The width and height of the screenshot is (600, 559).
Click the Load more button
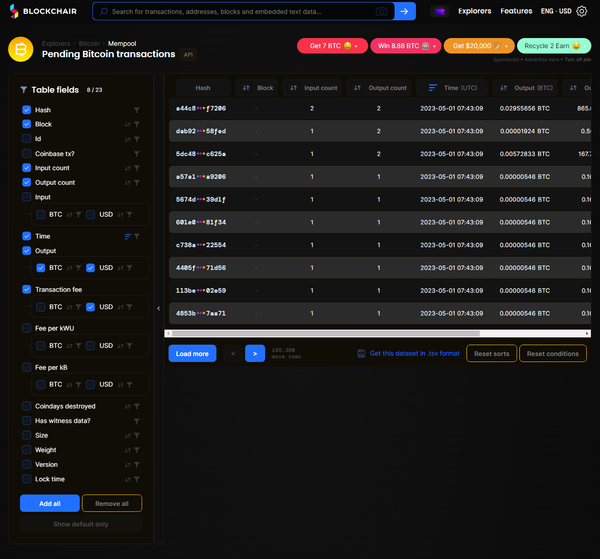pyautogui.click(x=192, y=354)
